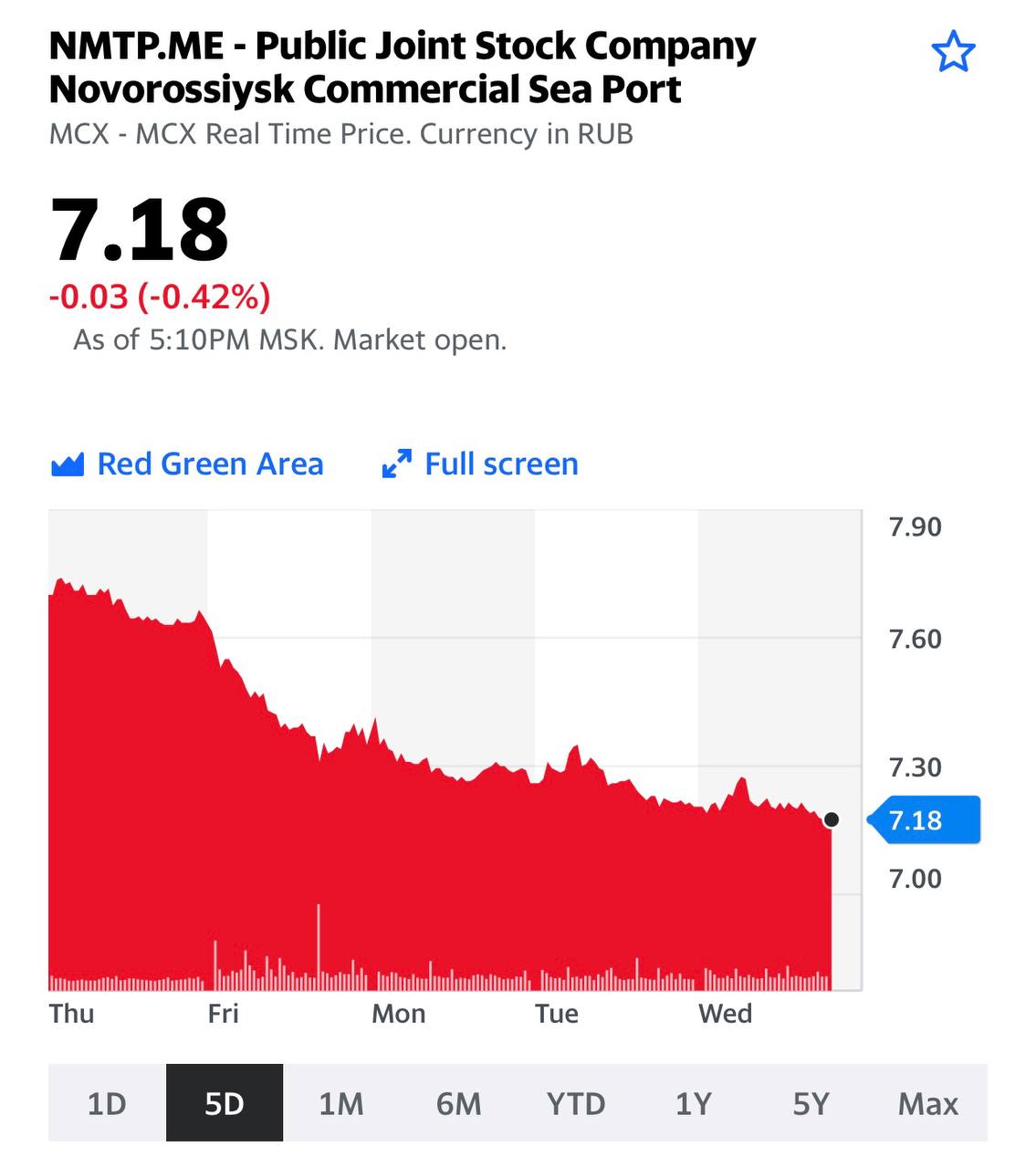Add NMTP.ME to watchlist with star icon
This screenshot has height=1168, width=1036.
click(953, 52)
